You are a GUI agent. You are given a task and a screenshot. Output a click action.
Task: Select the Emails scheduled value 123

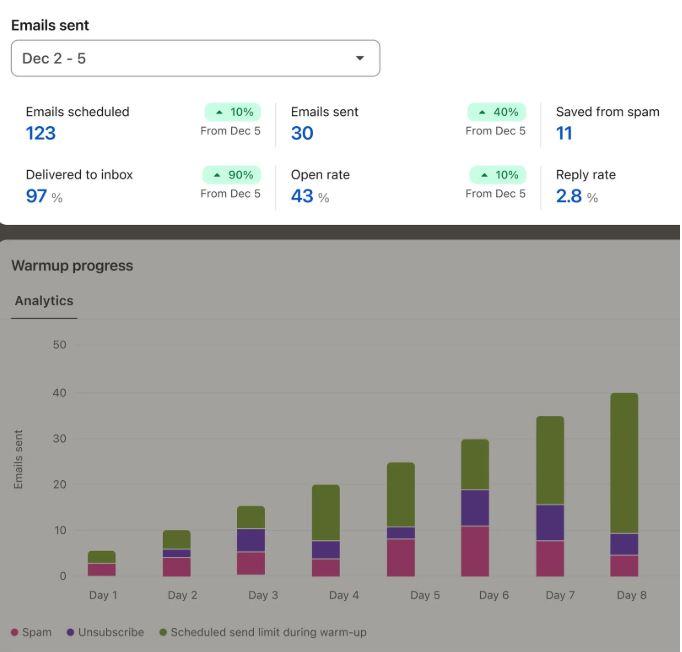41,133
